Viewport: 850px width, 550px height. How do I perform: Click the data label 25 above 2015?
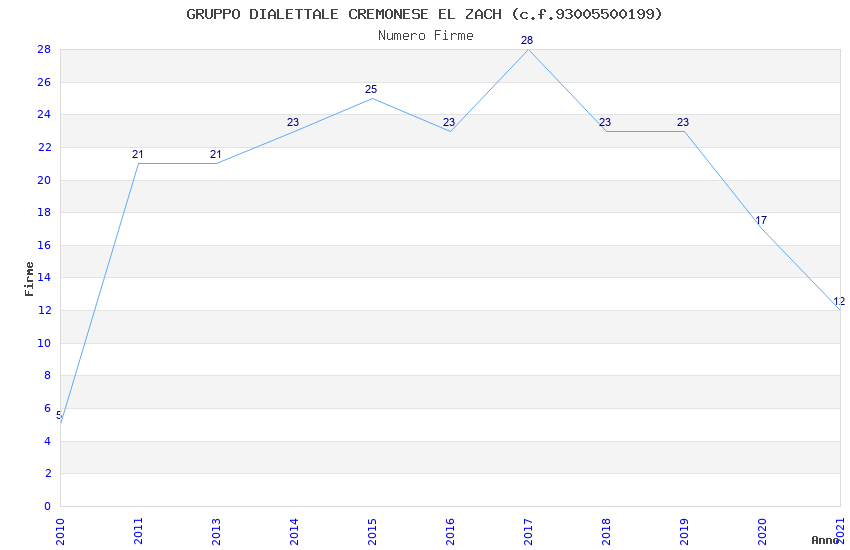pyautogui.click(x=371, y=89)
